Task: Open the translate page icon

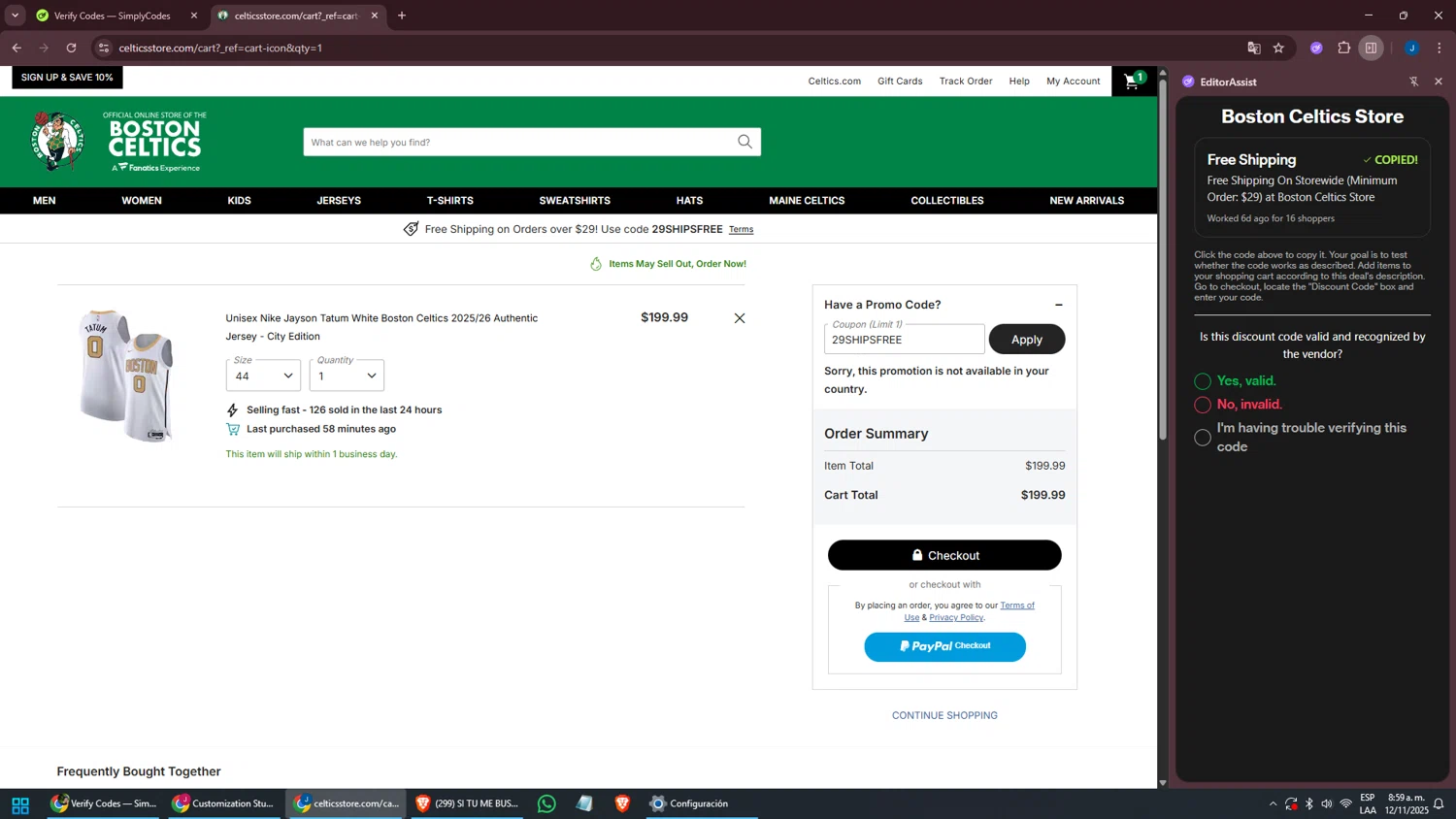Action: (1254, 48)
